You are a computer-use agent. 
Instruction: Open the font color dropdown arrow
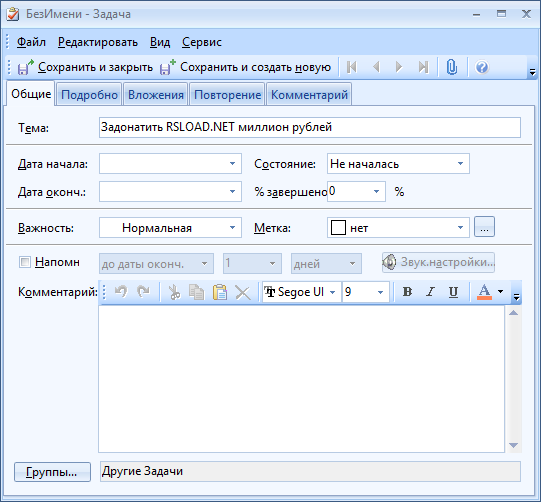tap(500, 292)
